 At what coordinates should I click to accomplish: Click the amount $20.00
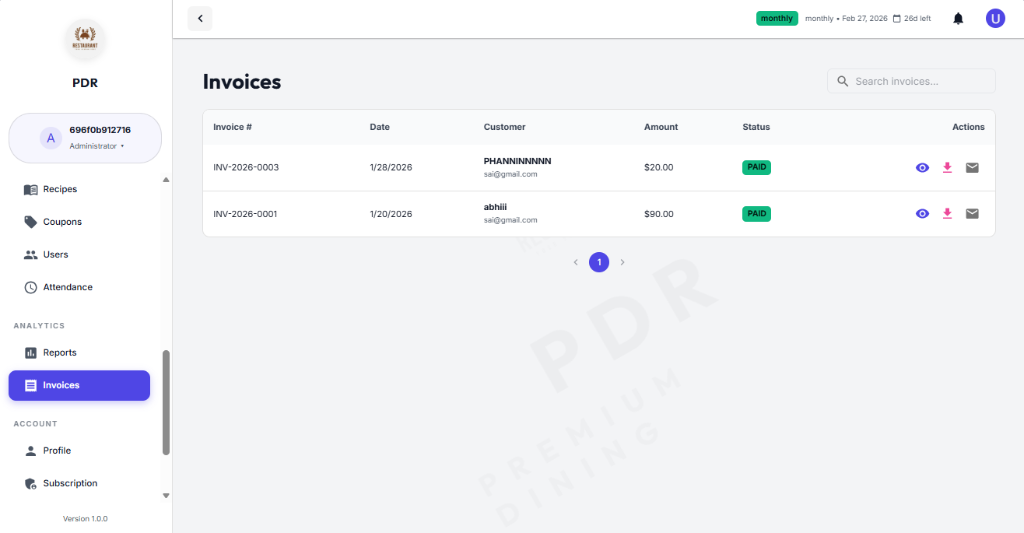click(658, 167)
